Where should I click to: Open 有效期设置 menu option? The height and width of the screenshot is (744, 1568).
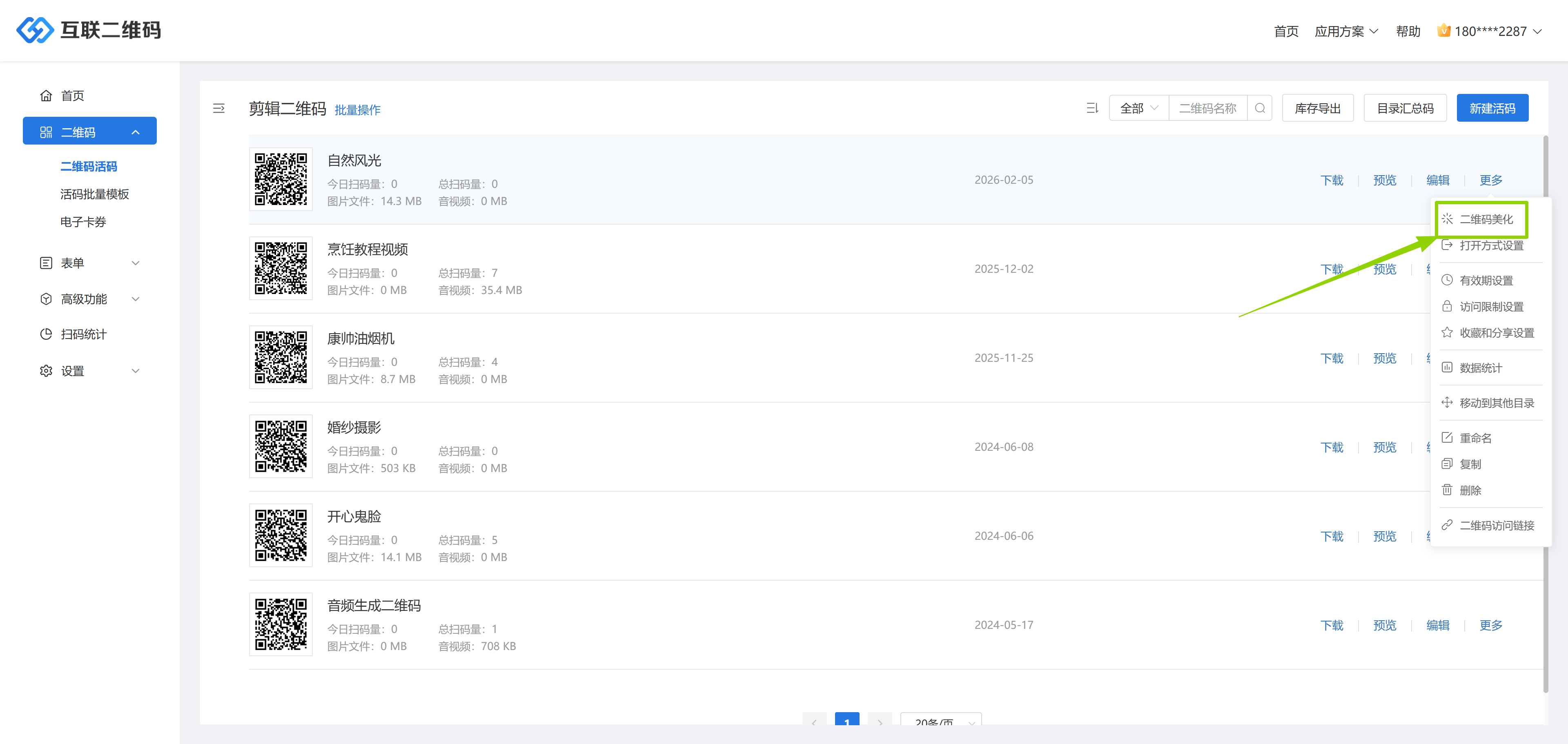1485,280
